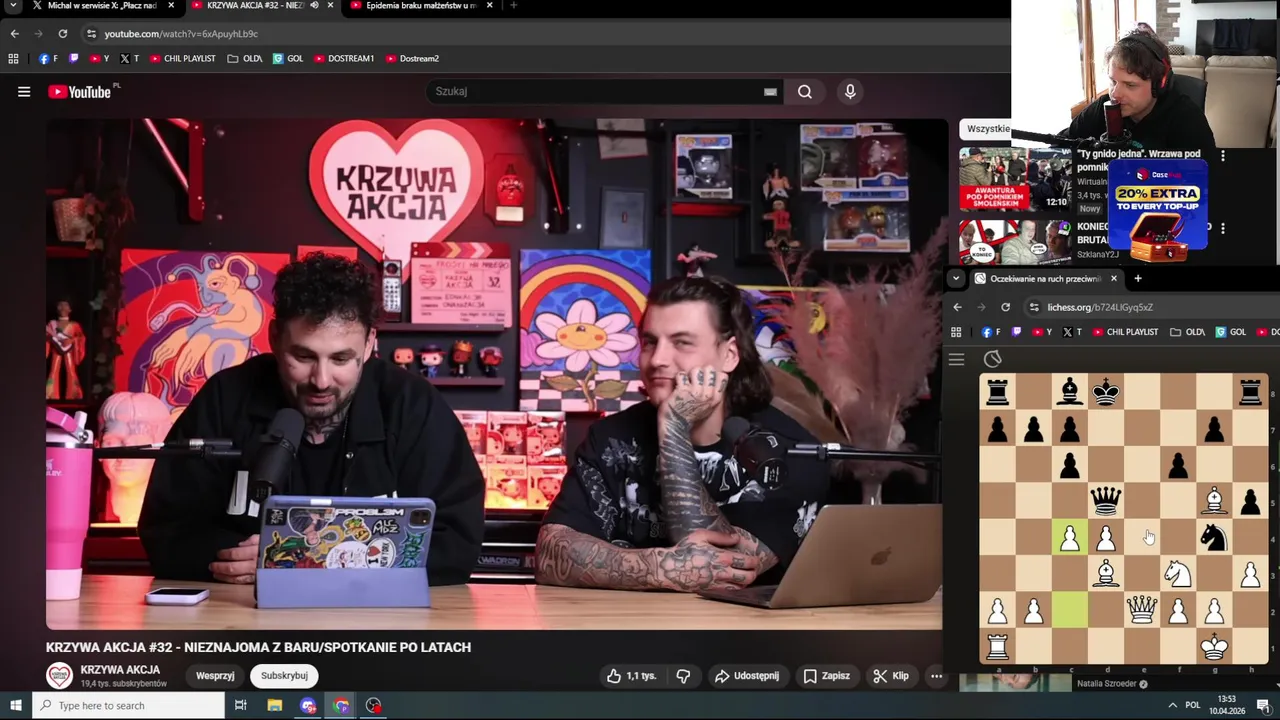Save the video with the Zapisz button
The width and height of the screenshot is (1280, 720).
tap(827, 676)
